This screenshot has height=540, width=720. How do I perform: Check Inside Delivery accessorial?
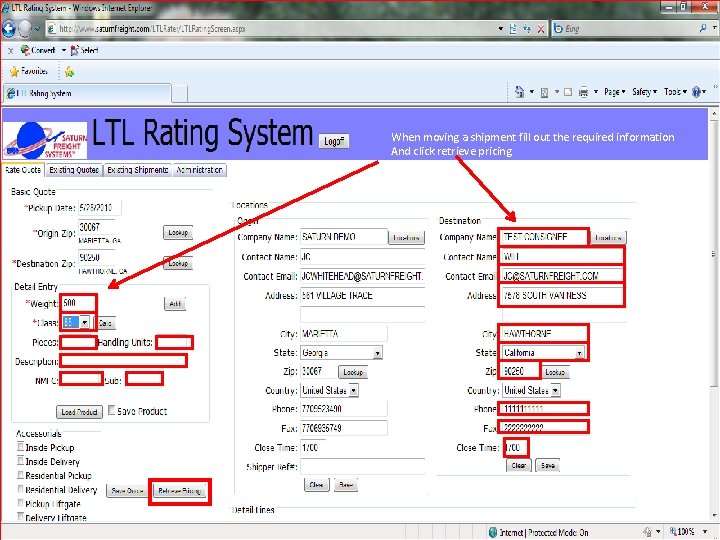[21, 461]
